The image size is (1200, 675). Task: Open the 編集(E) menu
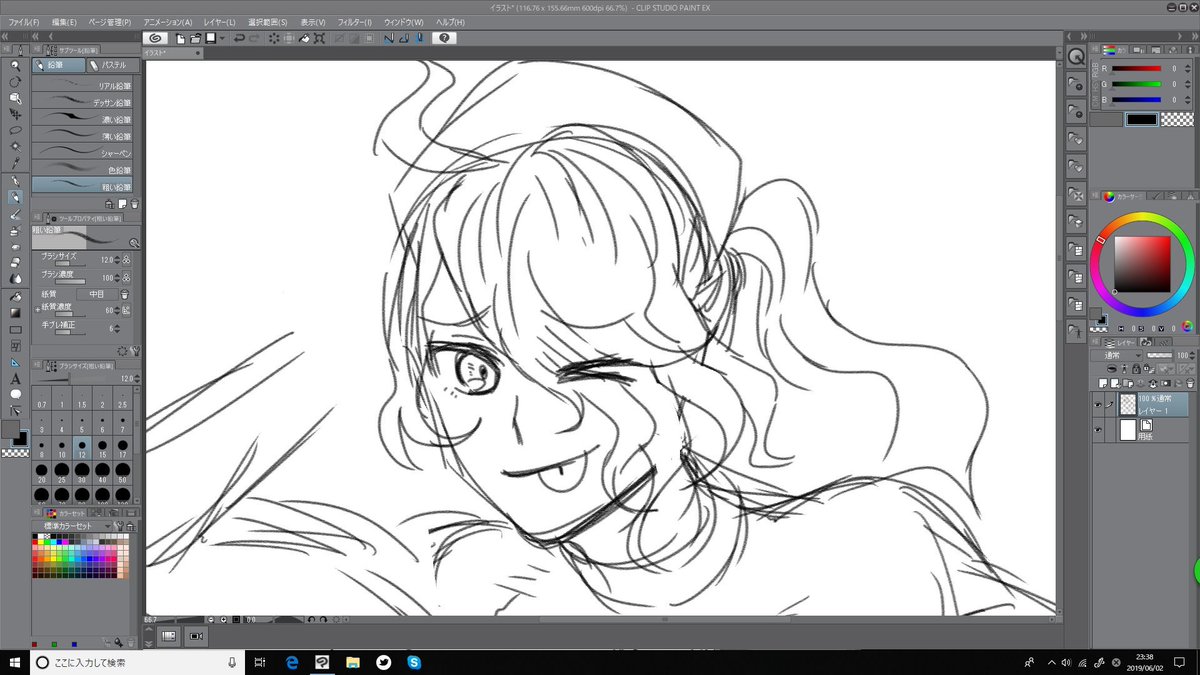pyautogui.click(x=64, y=22)
